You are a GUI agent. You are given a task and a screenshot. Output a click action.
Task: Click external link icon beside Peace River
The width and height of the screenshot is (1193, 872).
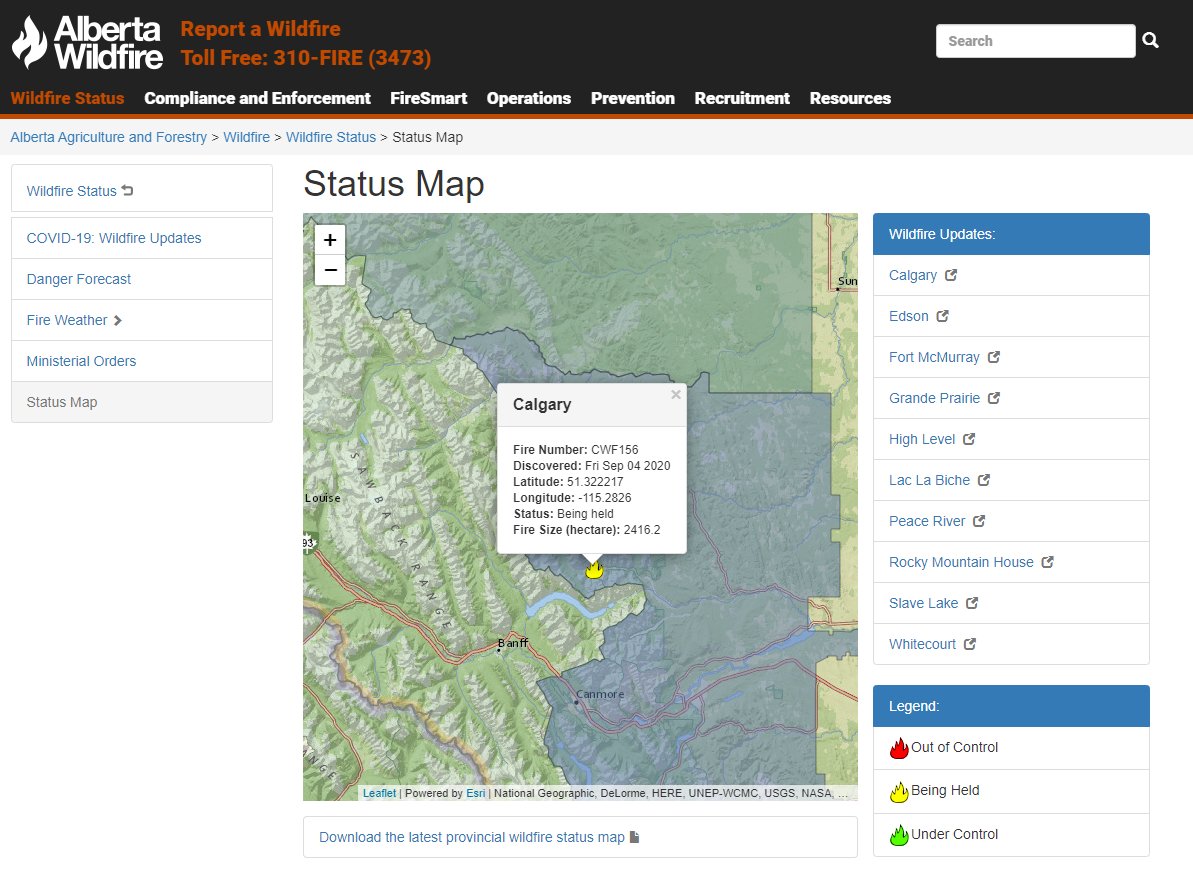pyautogui.click(x=979, y=521)
